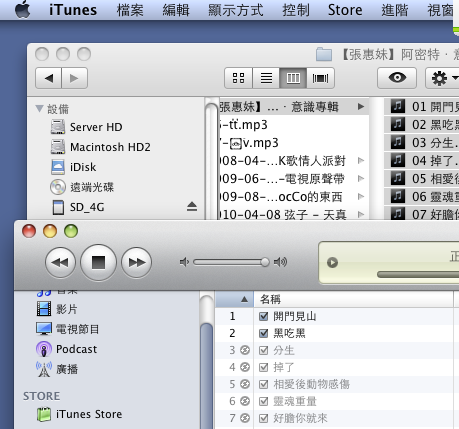Uncheck the 黑吃黑 track checkbox
The width and height of the screenshot is (459, 429).
pyautogui.click(x=264, y=333)
